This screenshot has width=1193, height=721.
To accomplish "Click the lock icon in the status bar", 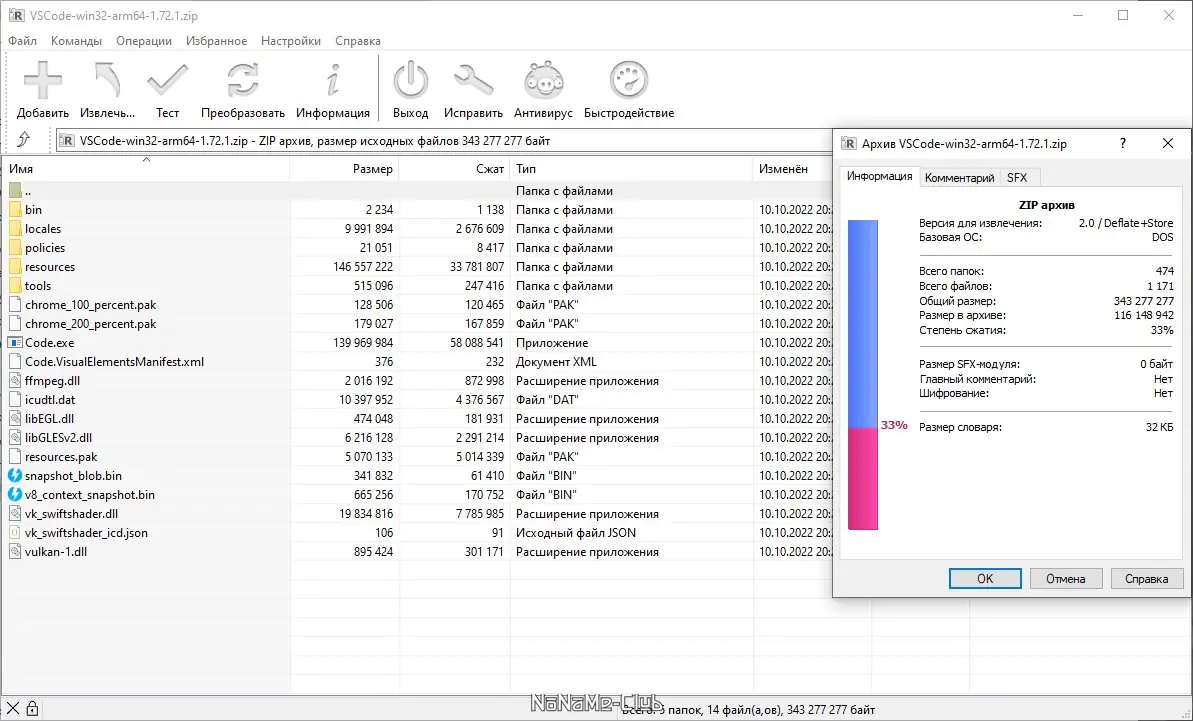I will click(31, 708).
